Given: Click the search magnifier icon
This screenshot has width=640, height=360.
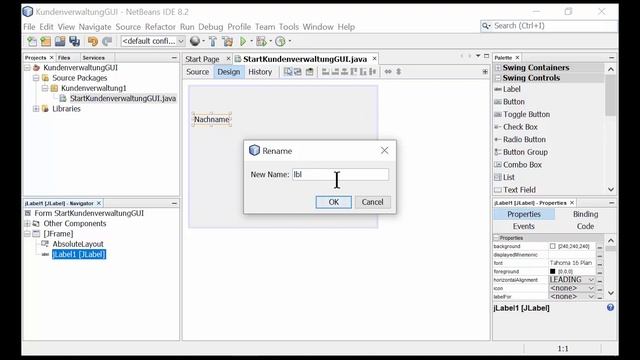Looking at the screenshot, I should point(486,26).
